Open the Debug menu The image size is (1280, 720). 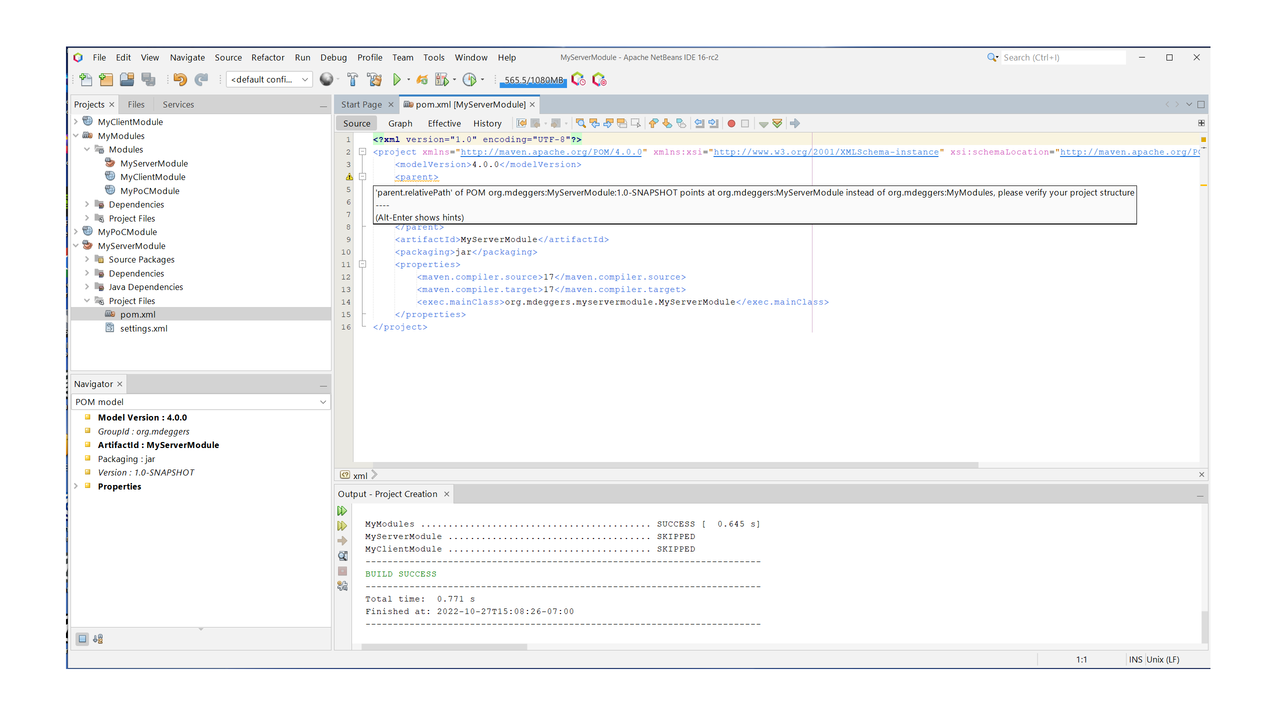333,57
